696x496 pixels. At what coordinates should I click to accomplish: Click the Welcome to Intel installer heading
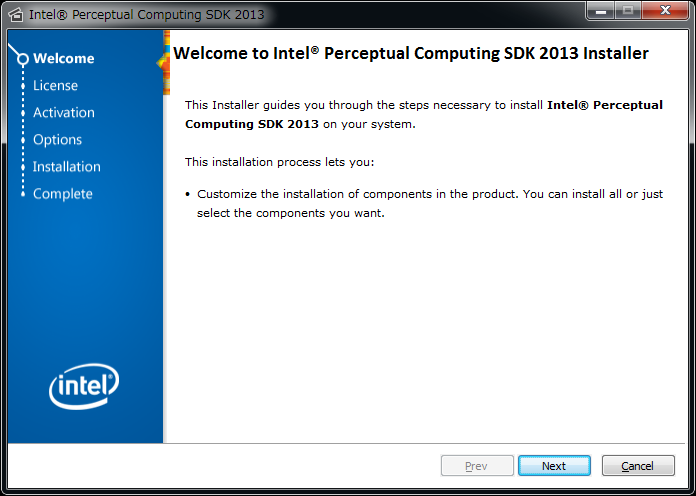coord(411,54)
